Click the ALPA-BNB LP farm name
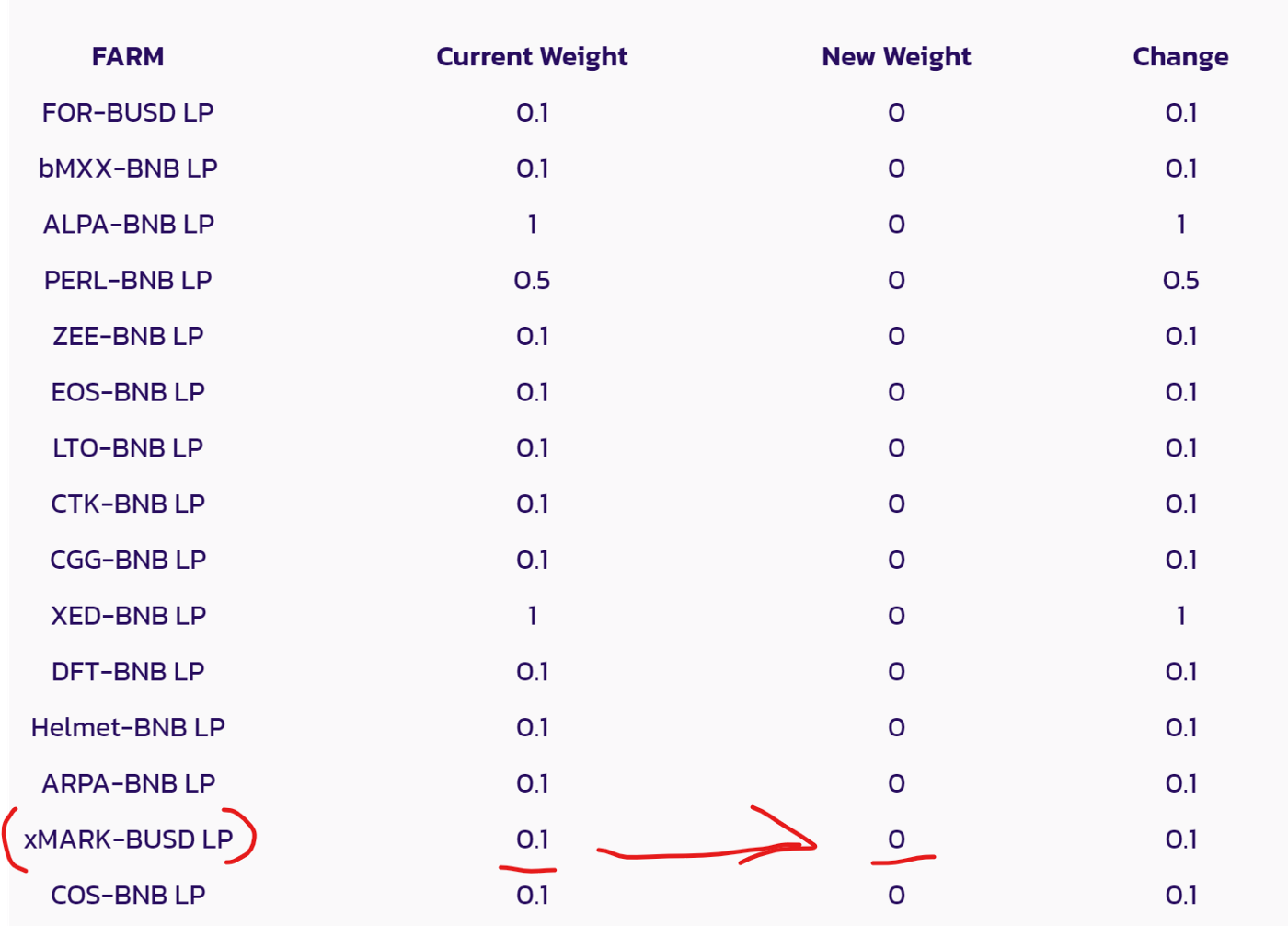Viewport: 1288px width, 926px height. click(x=128, y=225)
